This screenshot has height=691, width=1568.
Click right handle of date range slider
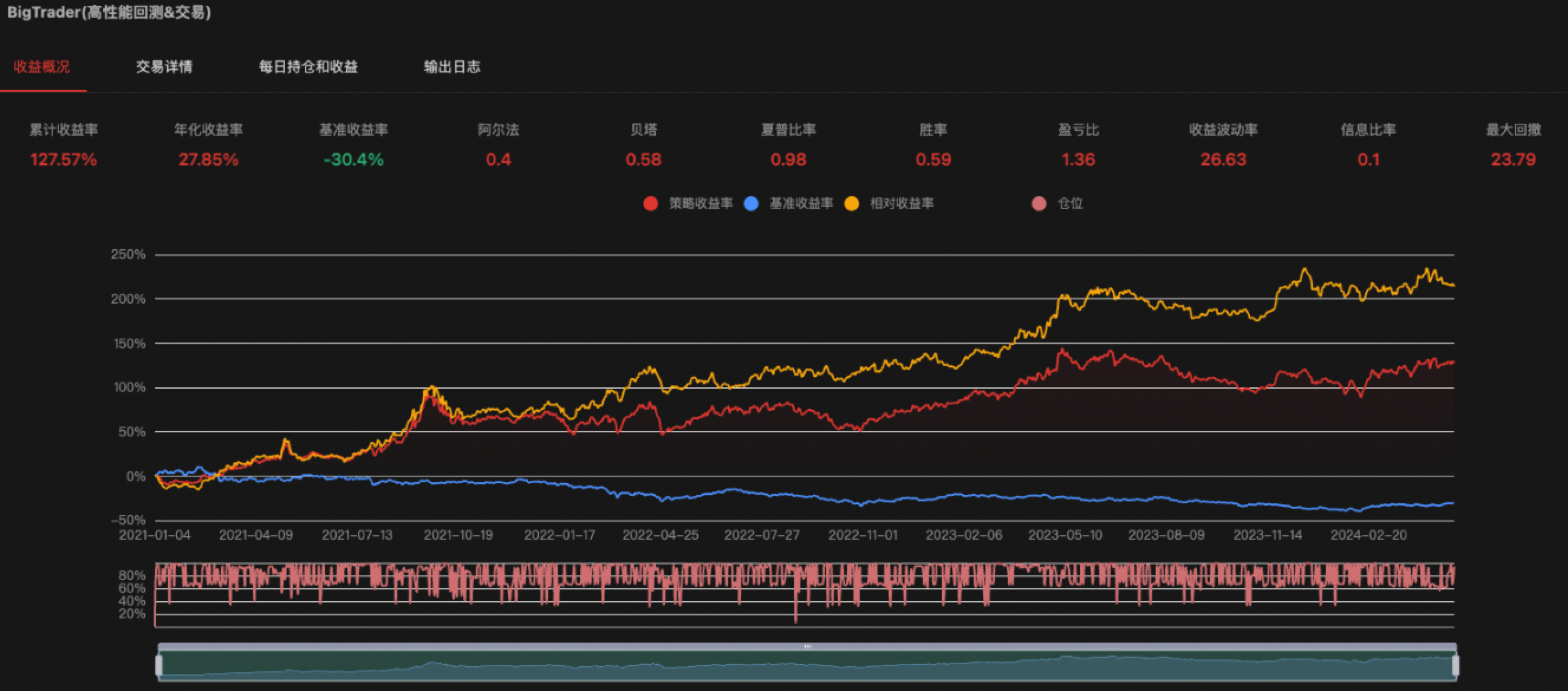[1455, 666]
